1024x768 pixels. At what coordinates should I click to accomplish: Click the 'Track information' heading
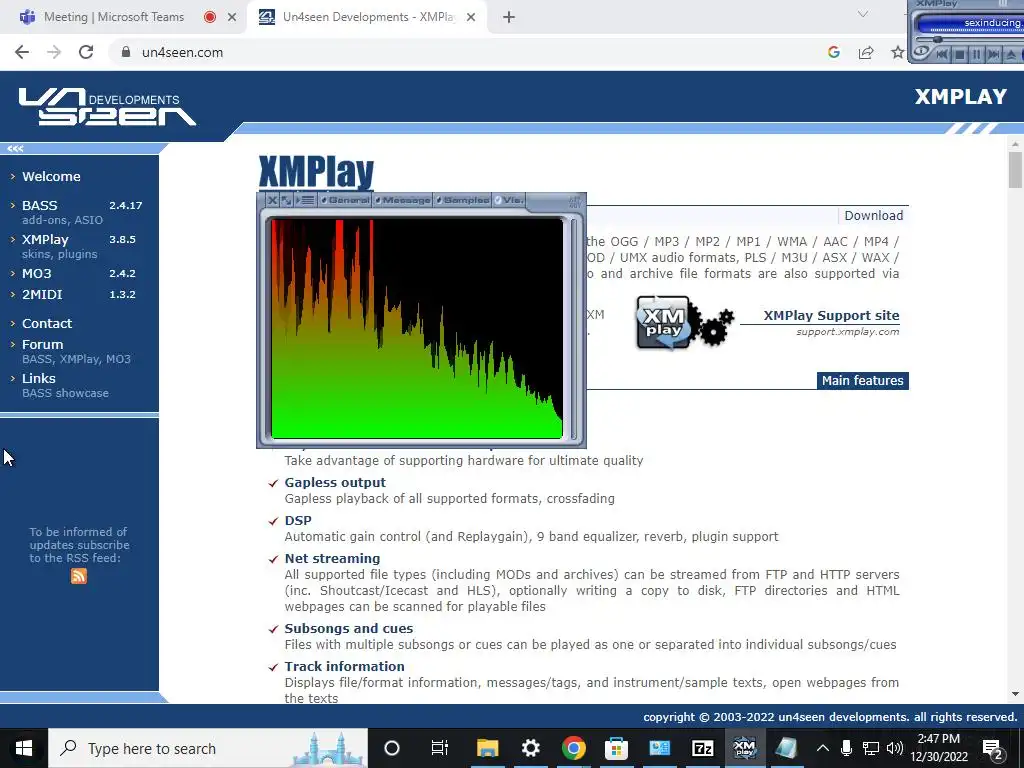click(344, 666)
